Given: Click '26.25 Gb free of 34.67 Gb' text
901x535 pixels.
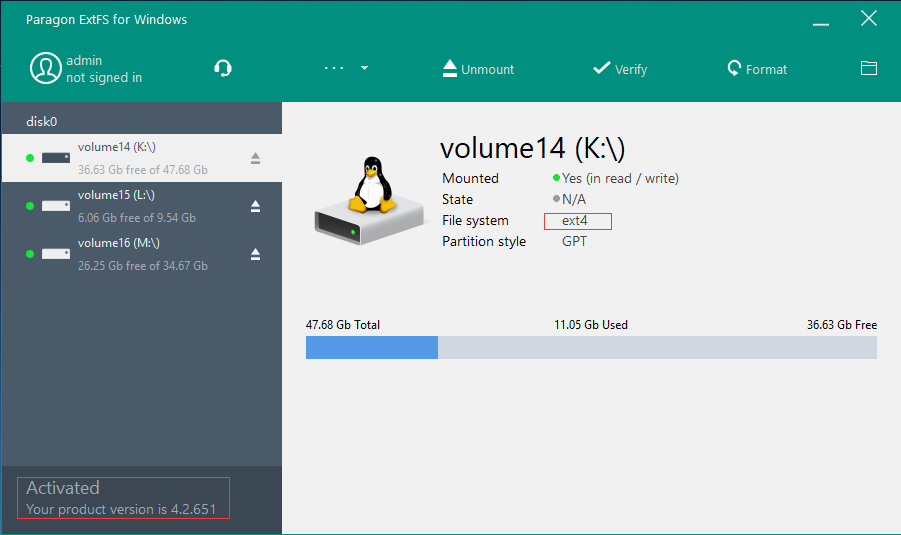Looking at the screenshot, I should (x=143, y=266).
